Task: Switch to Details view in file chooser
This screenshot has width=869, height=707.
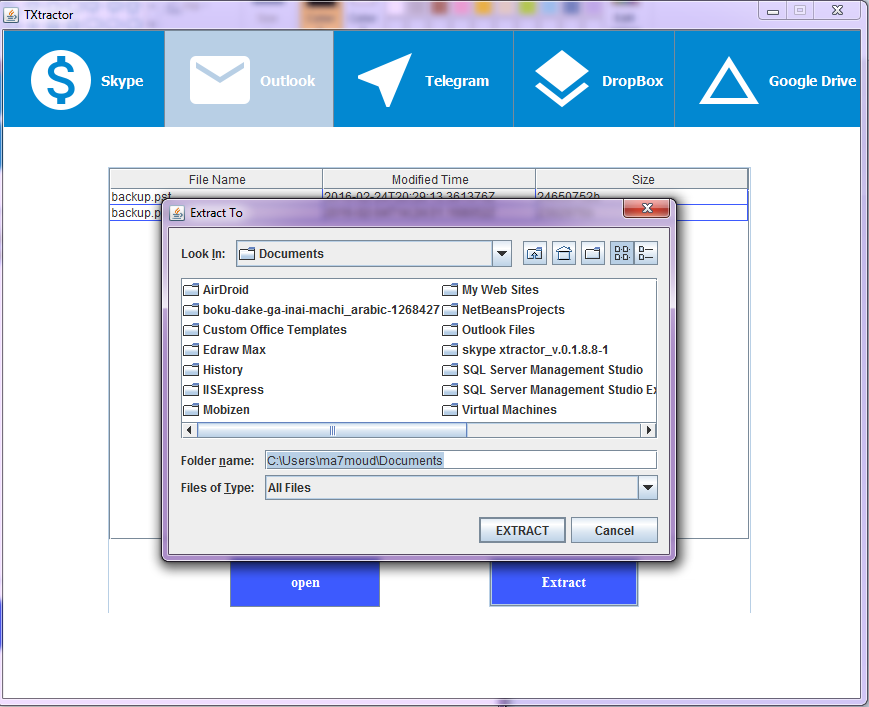Action: pyautogui.click(x=646, y=254)
